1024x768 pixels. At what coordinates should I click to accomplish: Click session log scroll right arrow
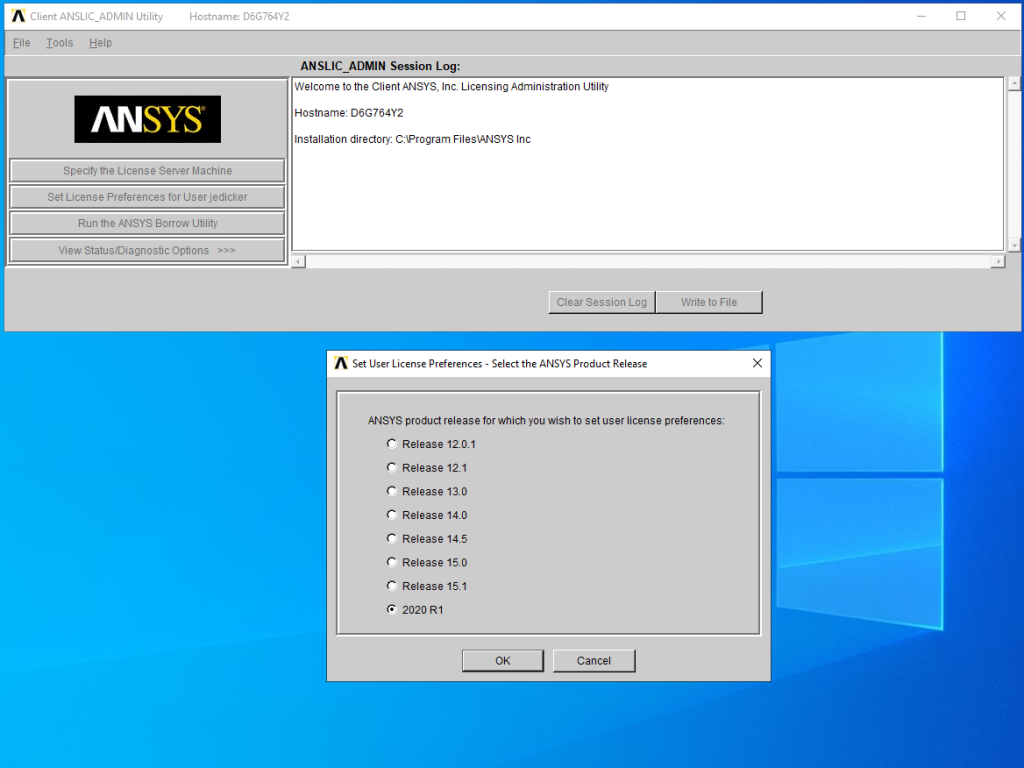pos(997,262)
